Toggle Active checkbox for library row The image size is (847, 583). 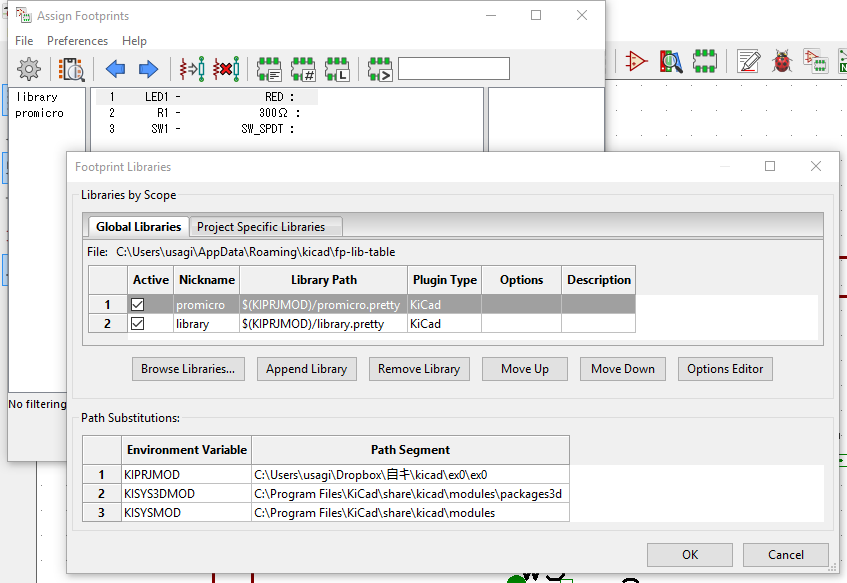tap(137, 324)
